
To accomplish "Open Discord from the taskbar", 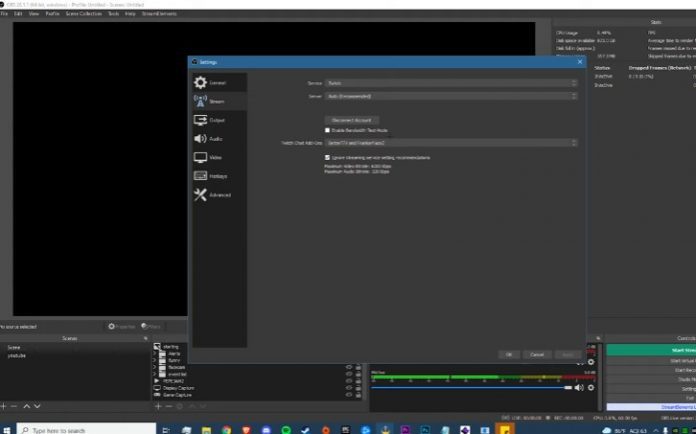I will 266,430.
